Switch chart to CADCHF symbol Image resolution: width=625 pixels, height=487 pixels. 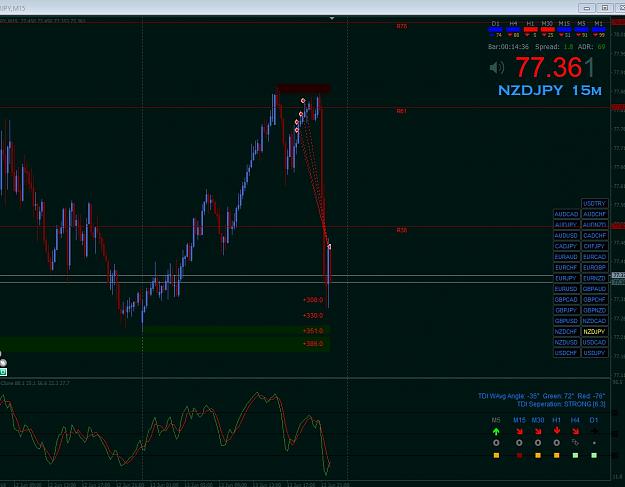click(x=595, y=236)
